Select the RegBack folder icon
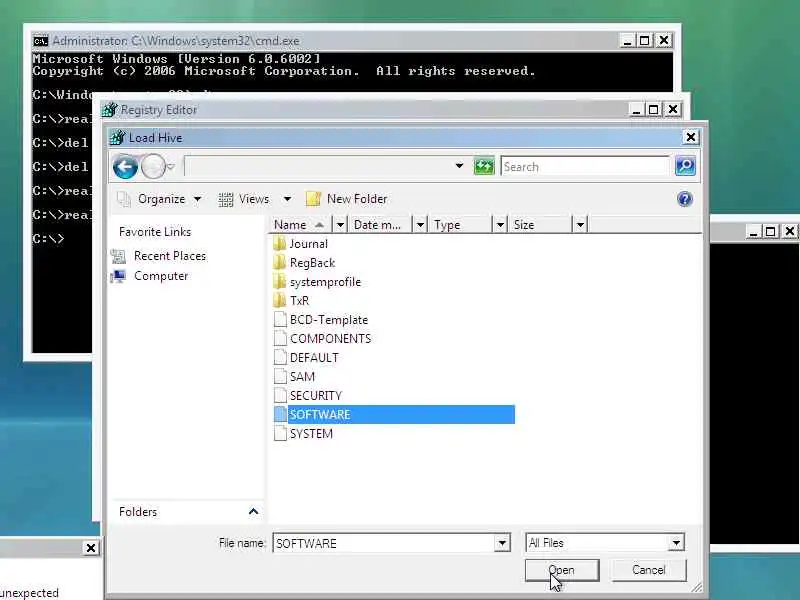The width and height of the screenshot is (800, 600). click(x=280, y=262)
